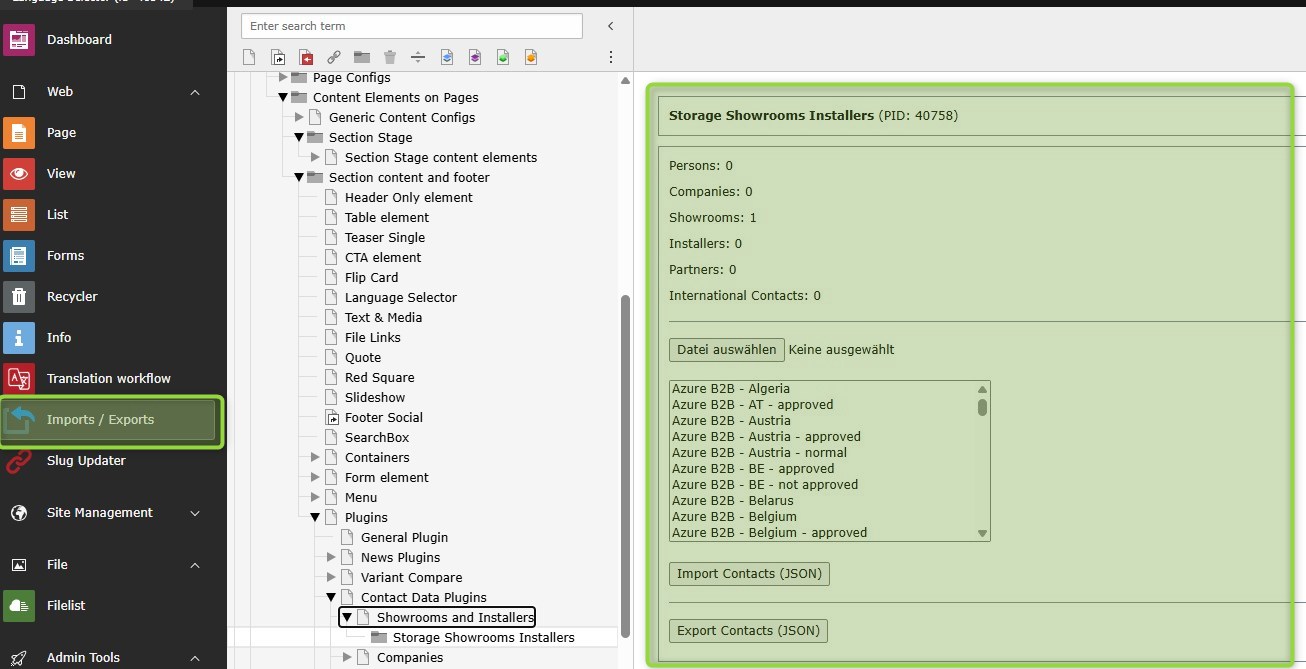Click the chain link page icon in toolbar
The image size is (1306, 669).
click(x=334, y=57)
